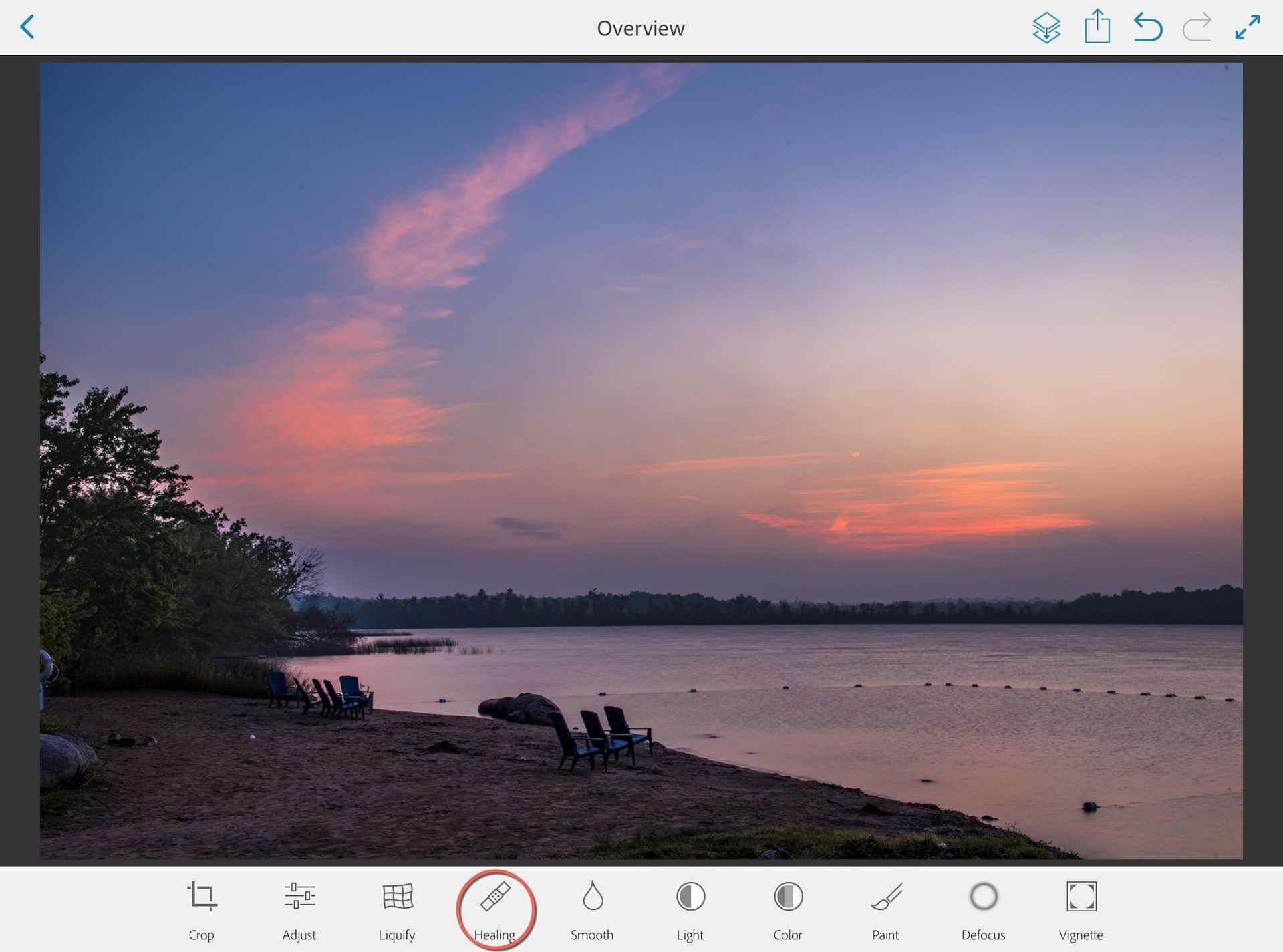Click the Overview title text
Image resolution: width=1283 pixels, height=952 pixels.
(641, 28)
